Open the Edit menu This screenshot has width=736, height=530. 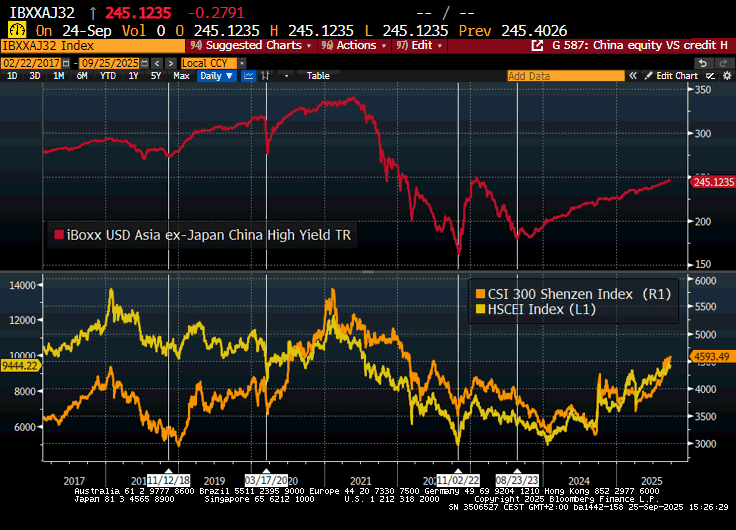(420, 45)
